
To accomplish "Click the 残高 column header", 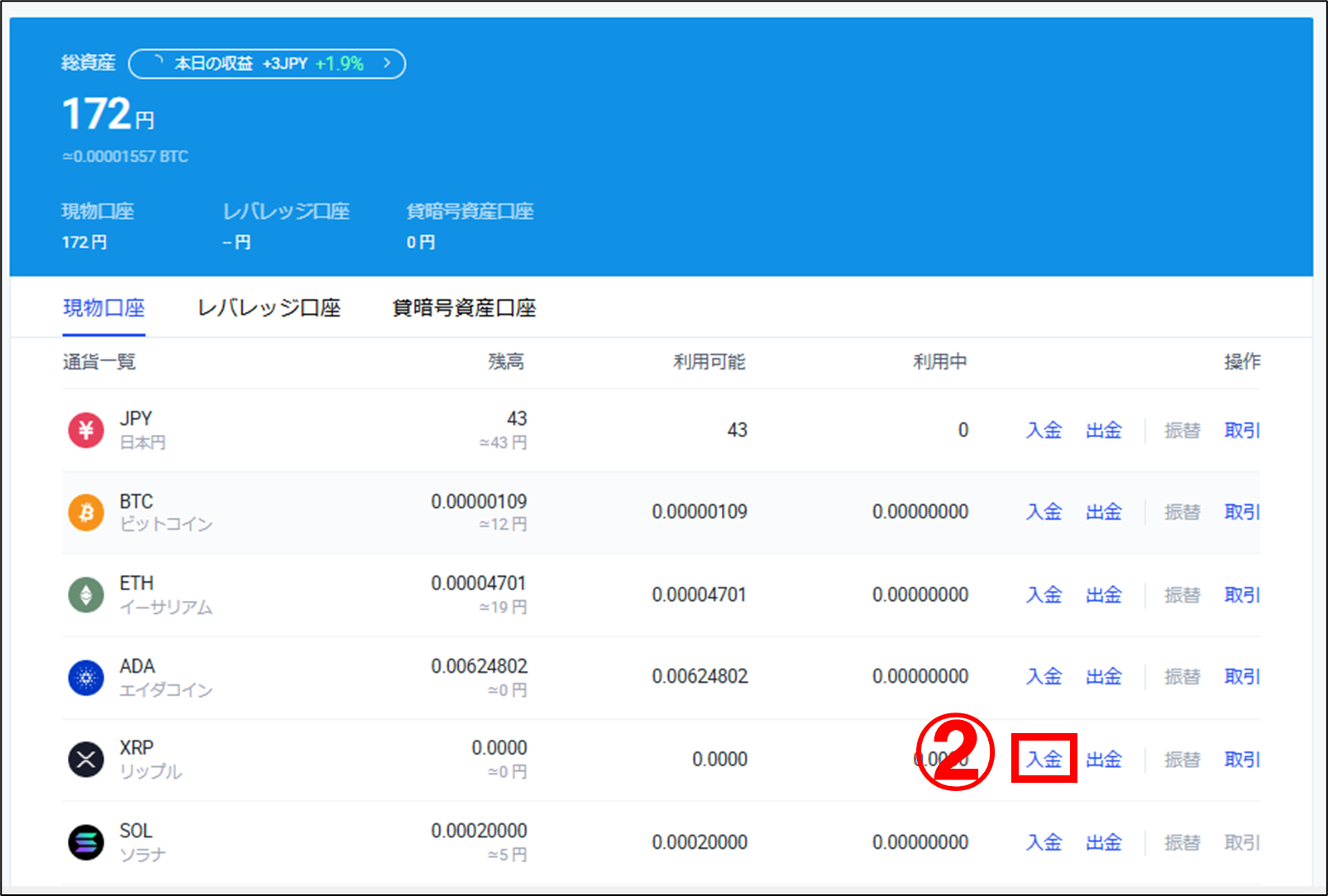I will click(505, 361).
